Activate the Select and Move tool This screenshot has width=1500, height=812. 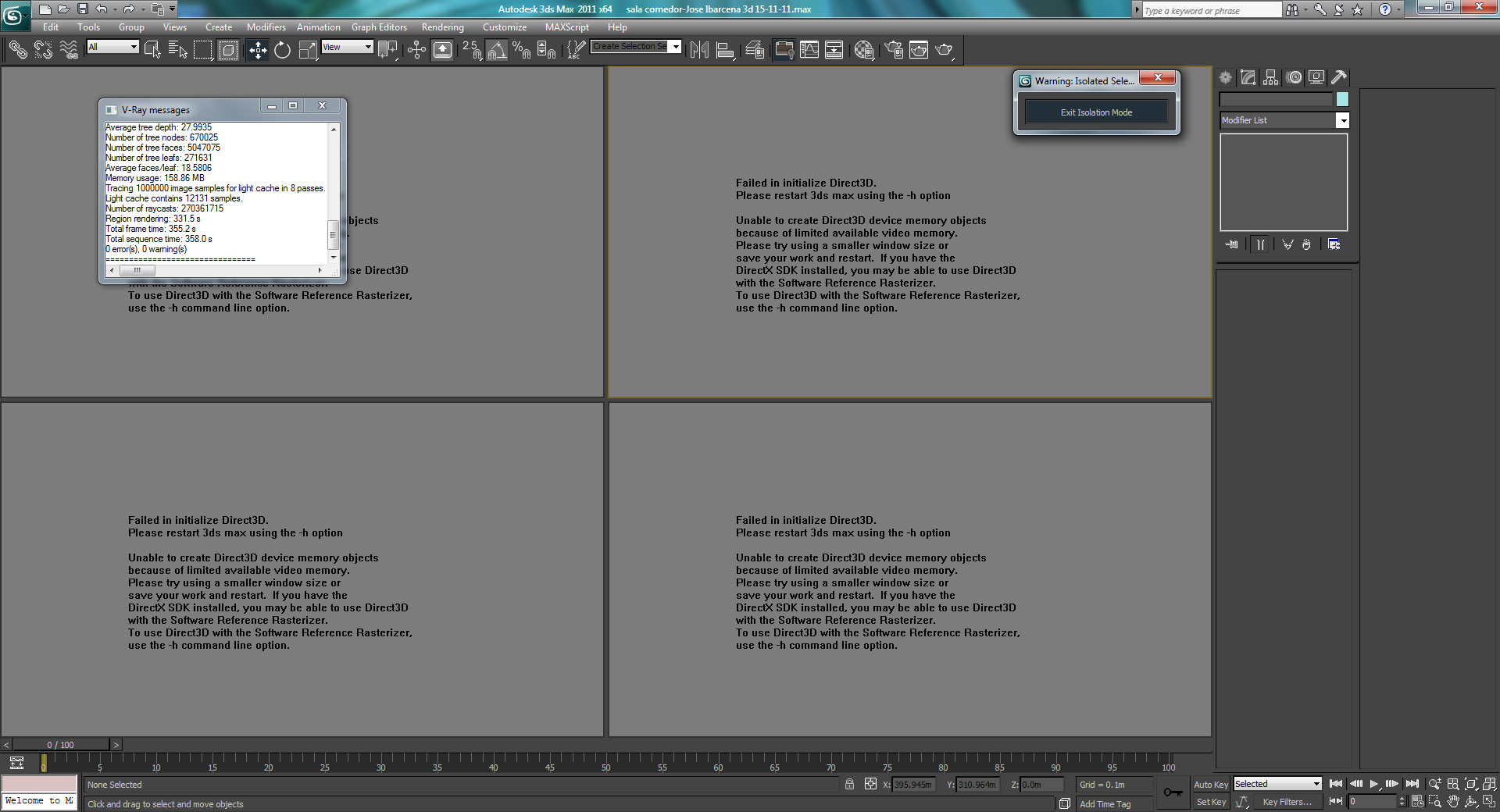pyautogui.click(x=258, y=50)
